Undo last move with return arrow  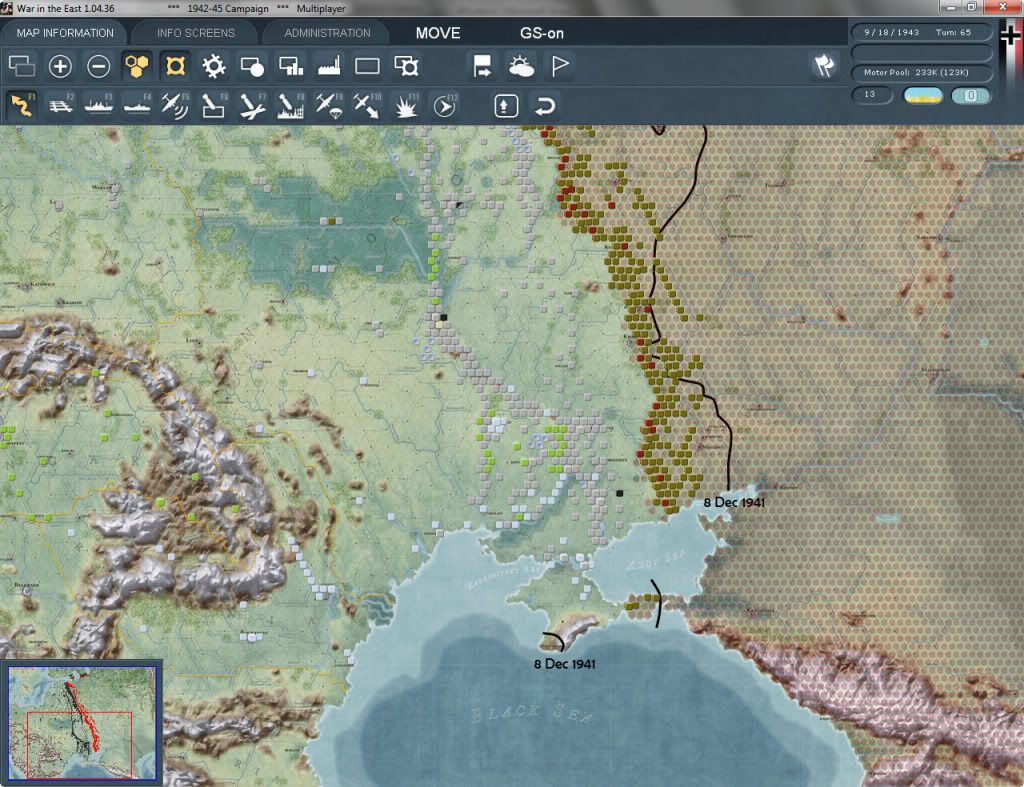click(545, 106)
